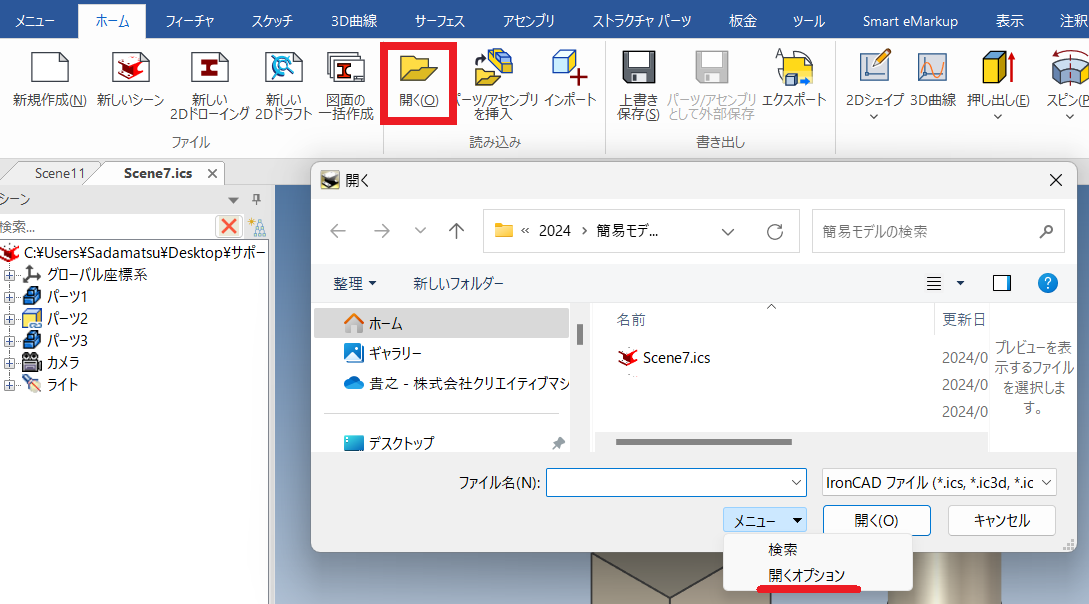Click the 開く(O) folder icon in ribbon
The height and width of the screenshot is (604, 1089).
pos(418,68)
